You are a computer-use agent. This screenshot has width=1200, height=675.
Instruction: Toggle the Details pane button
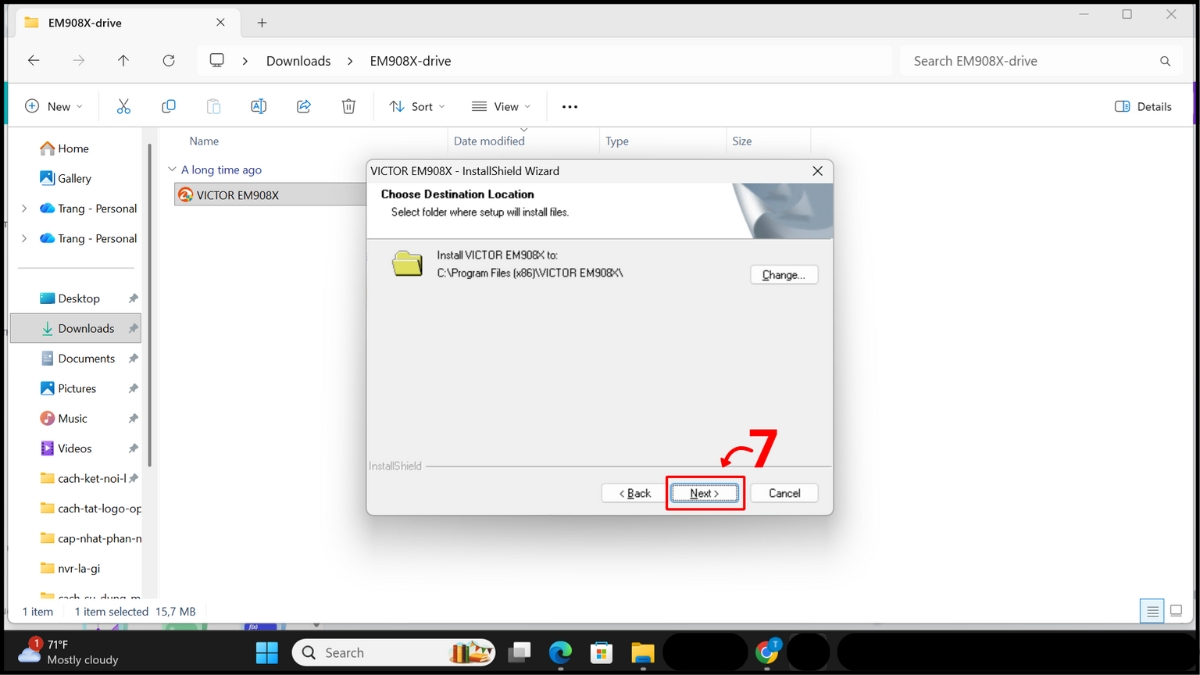pyautogui.click(x=1143, y=106)
